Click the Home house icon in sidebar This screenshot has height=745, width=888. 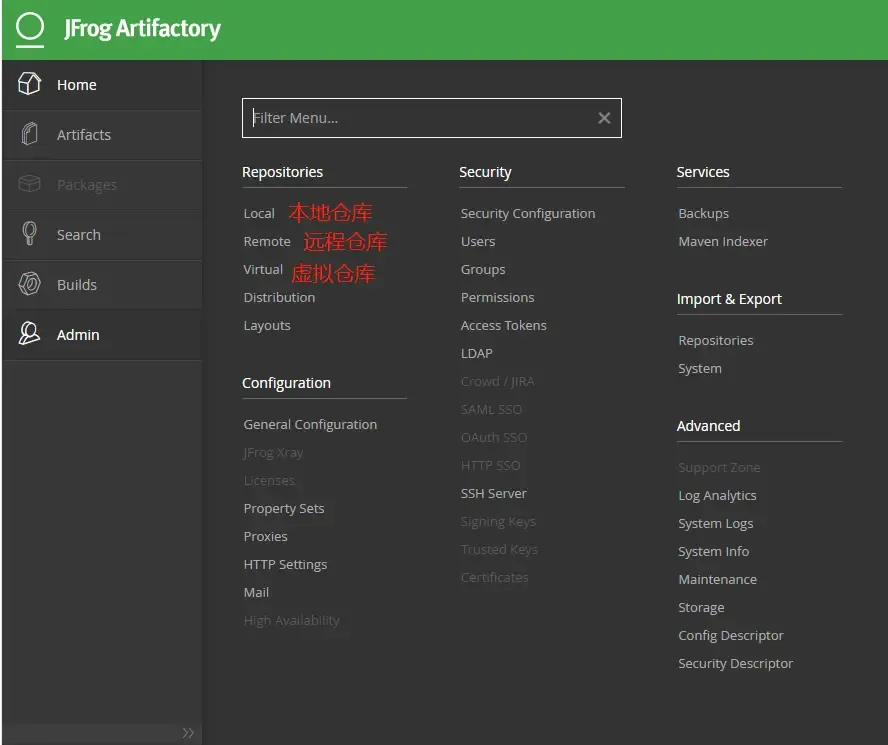29,84
